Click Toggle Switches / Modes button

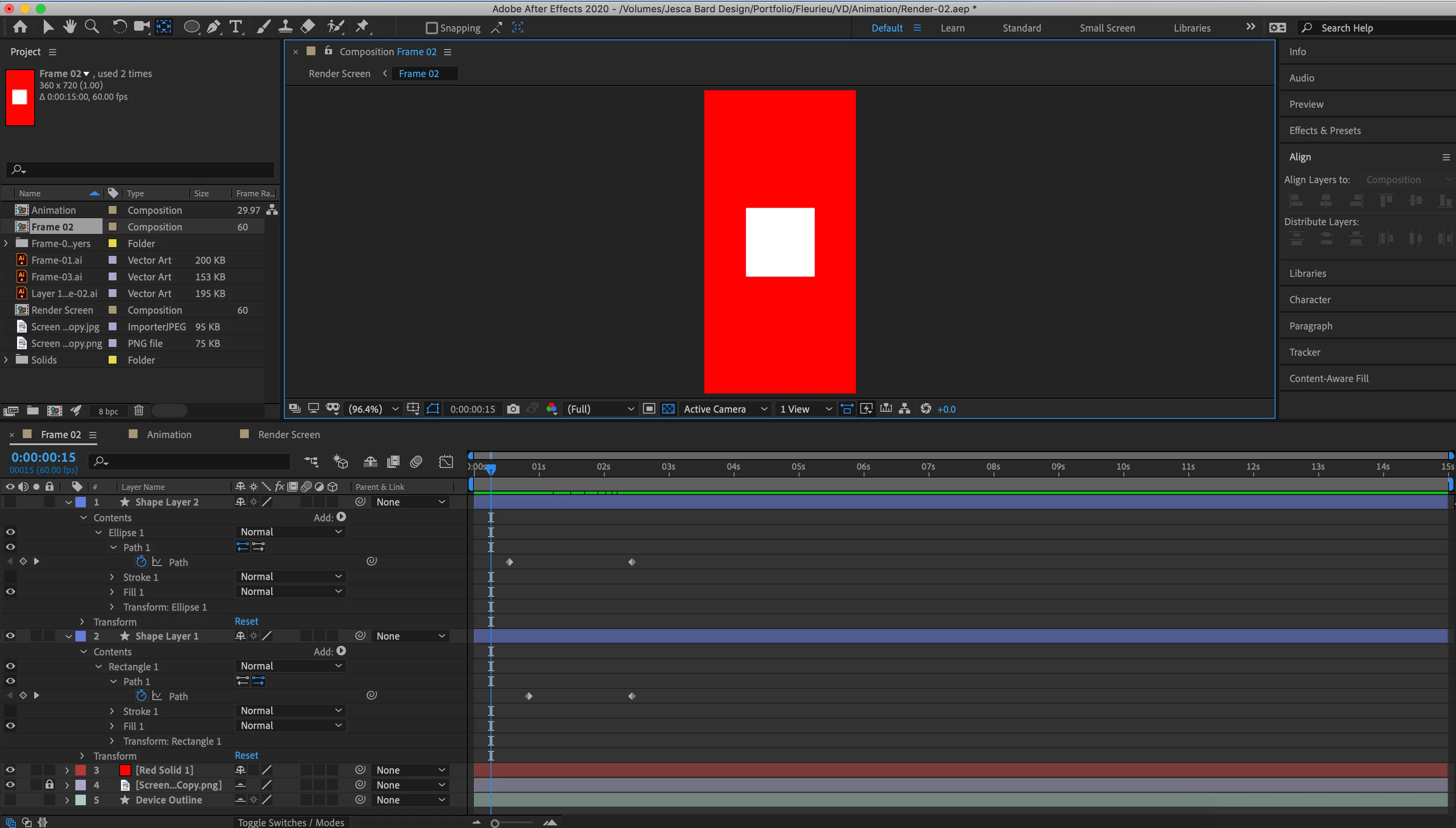pos(290,822)
